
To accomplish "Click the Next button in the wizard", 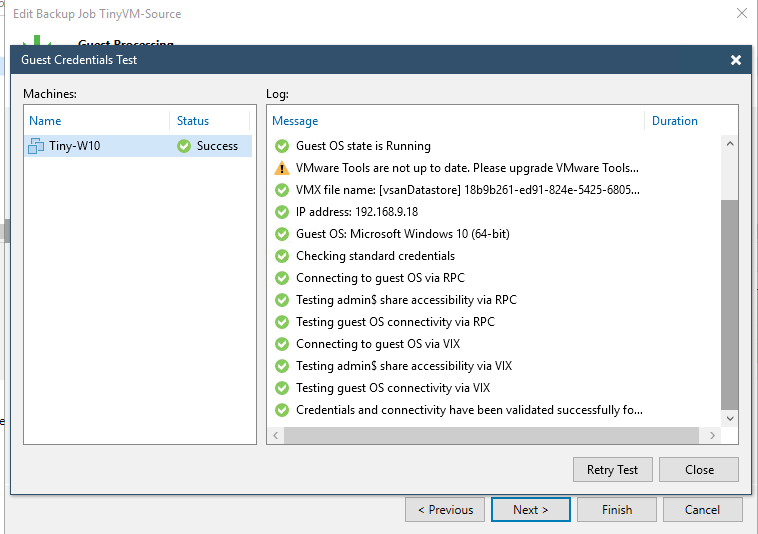I will 530,510.
